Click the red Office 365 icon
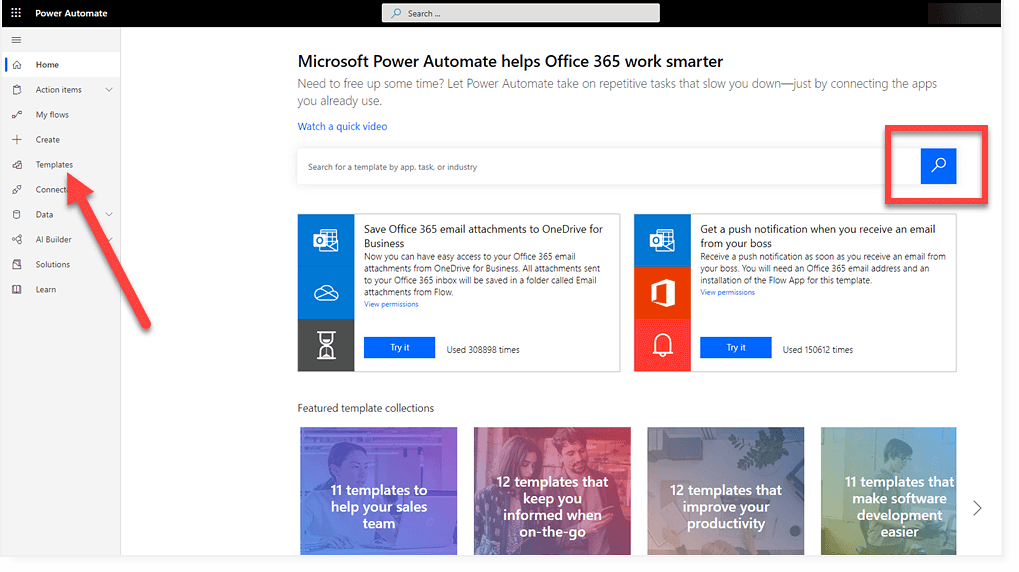This screenshot has width=1019, height=572. [662, 293]
